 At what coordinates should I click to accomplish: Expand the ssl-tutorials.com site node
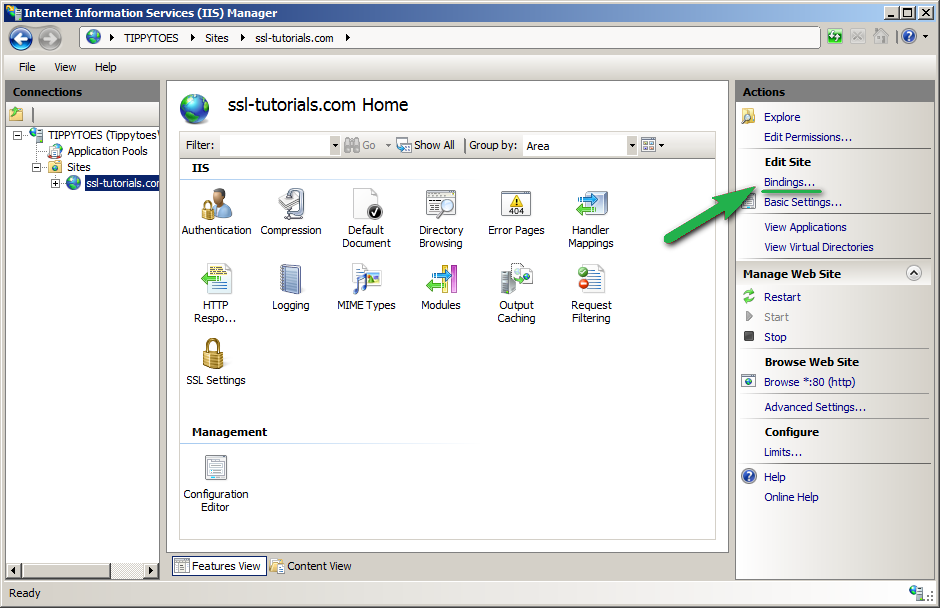(x=55, y=183)
